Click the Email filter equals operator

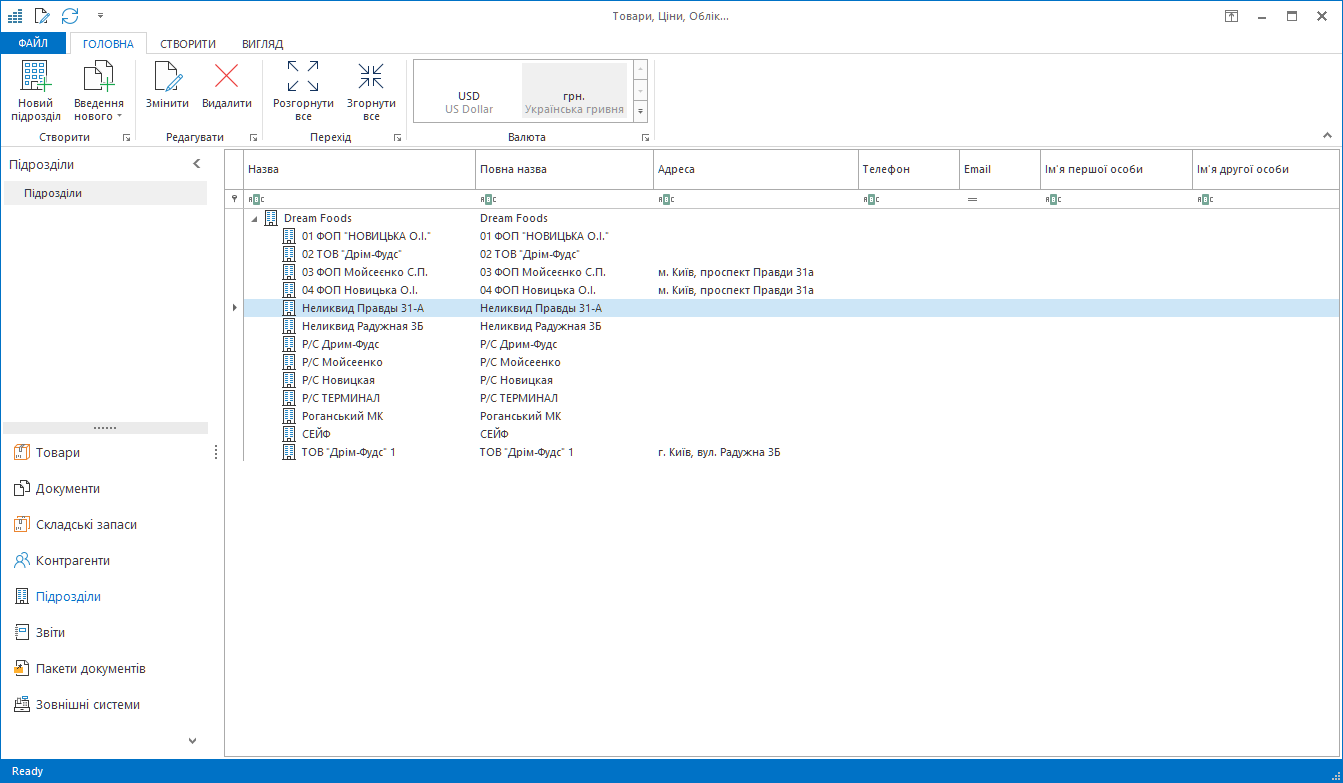(x=971, y=199)
